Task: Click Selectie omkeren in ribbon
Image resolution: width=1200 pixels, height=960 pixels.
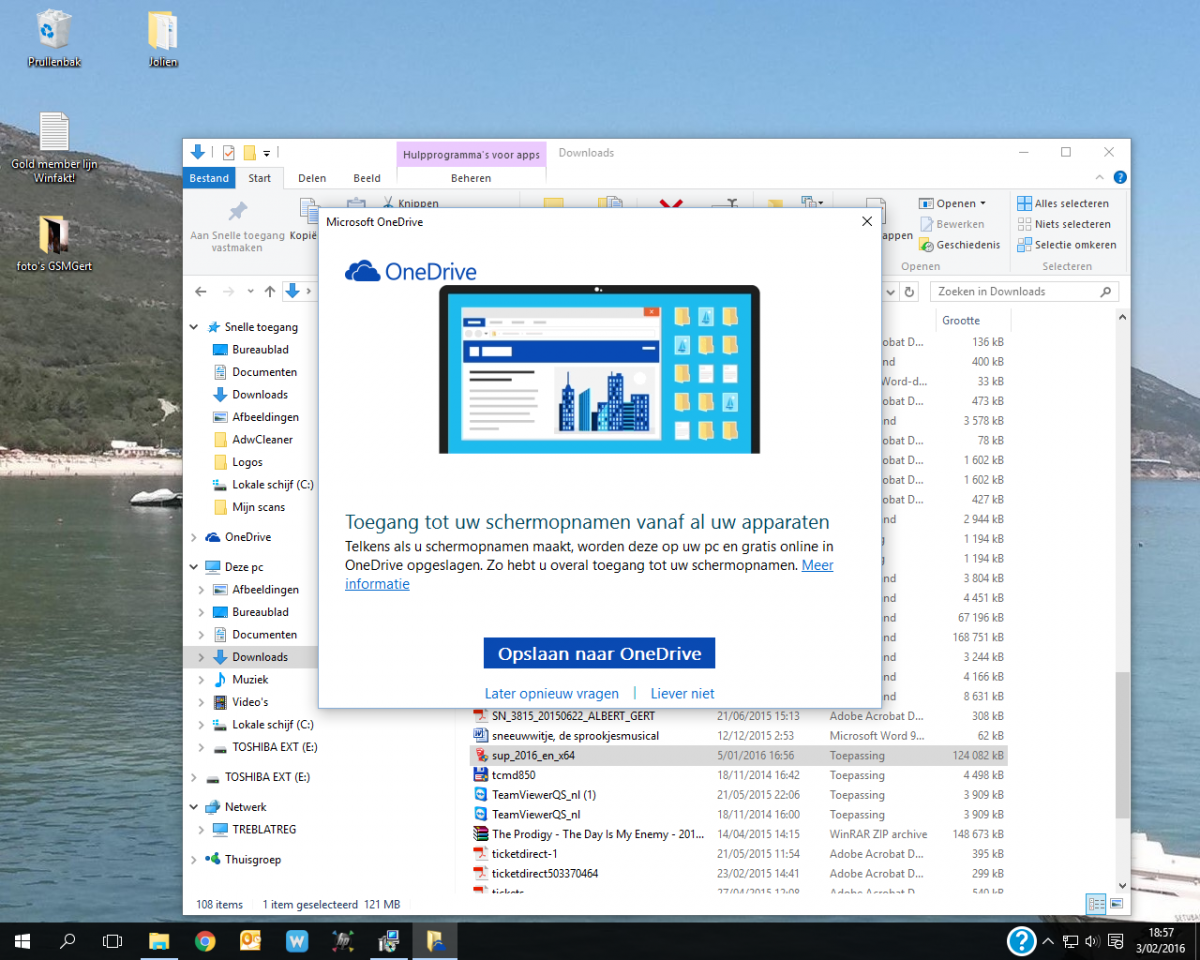Action: point(1067,244)
